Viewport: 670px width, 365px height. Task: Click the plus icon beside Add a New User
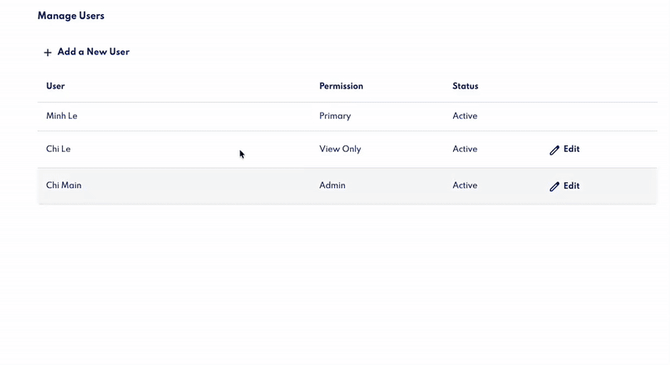[47, 53]
